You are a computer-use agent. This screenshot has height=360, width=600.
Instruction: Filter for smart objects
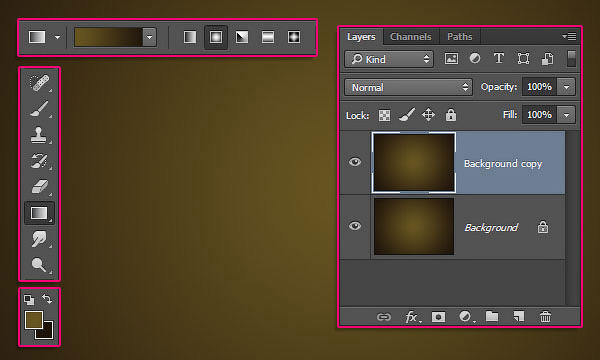pos(548,59)
